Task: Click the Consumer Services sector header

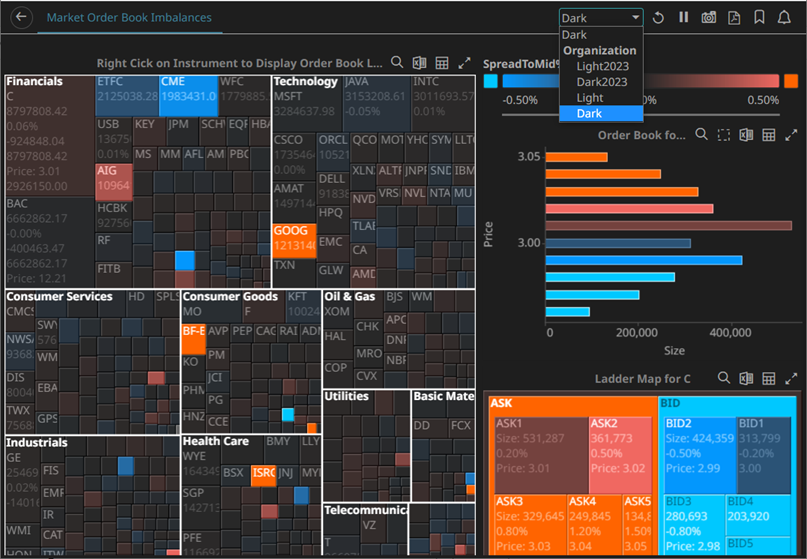Action: [x=59, y=296]
